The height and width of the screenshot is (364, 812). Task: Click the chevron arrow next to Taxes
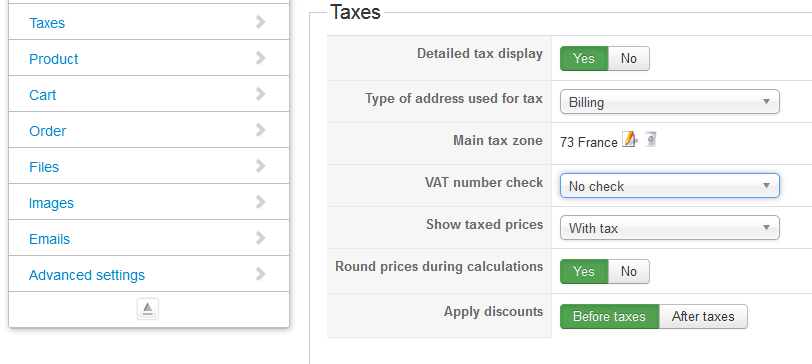pos(260,22)
